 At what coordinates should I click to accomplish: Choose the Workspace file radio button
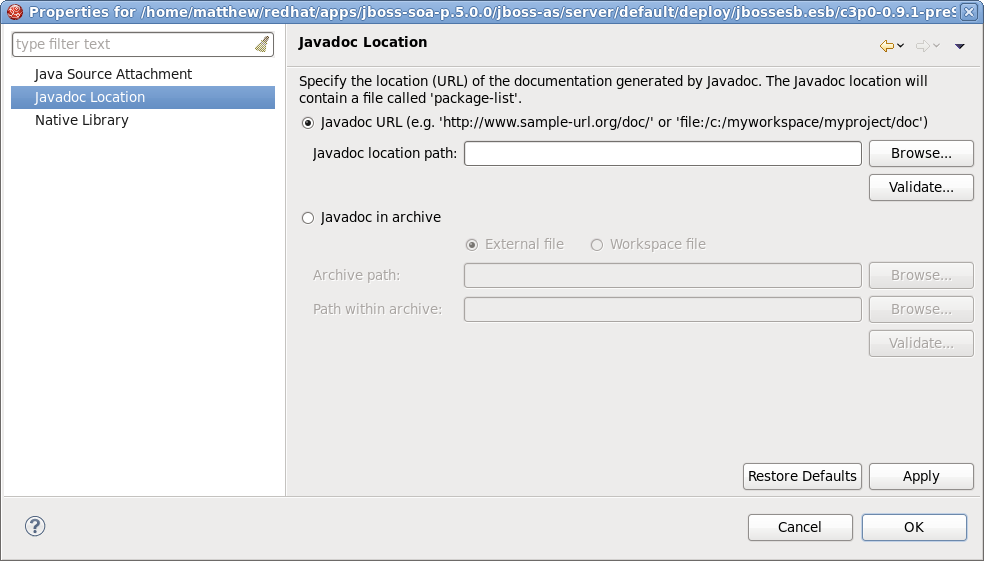tap(597, 244)
